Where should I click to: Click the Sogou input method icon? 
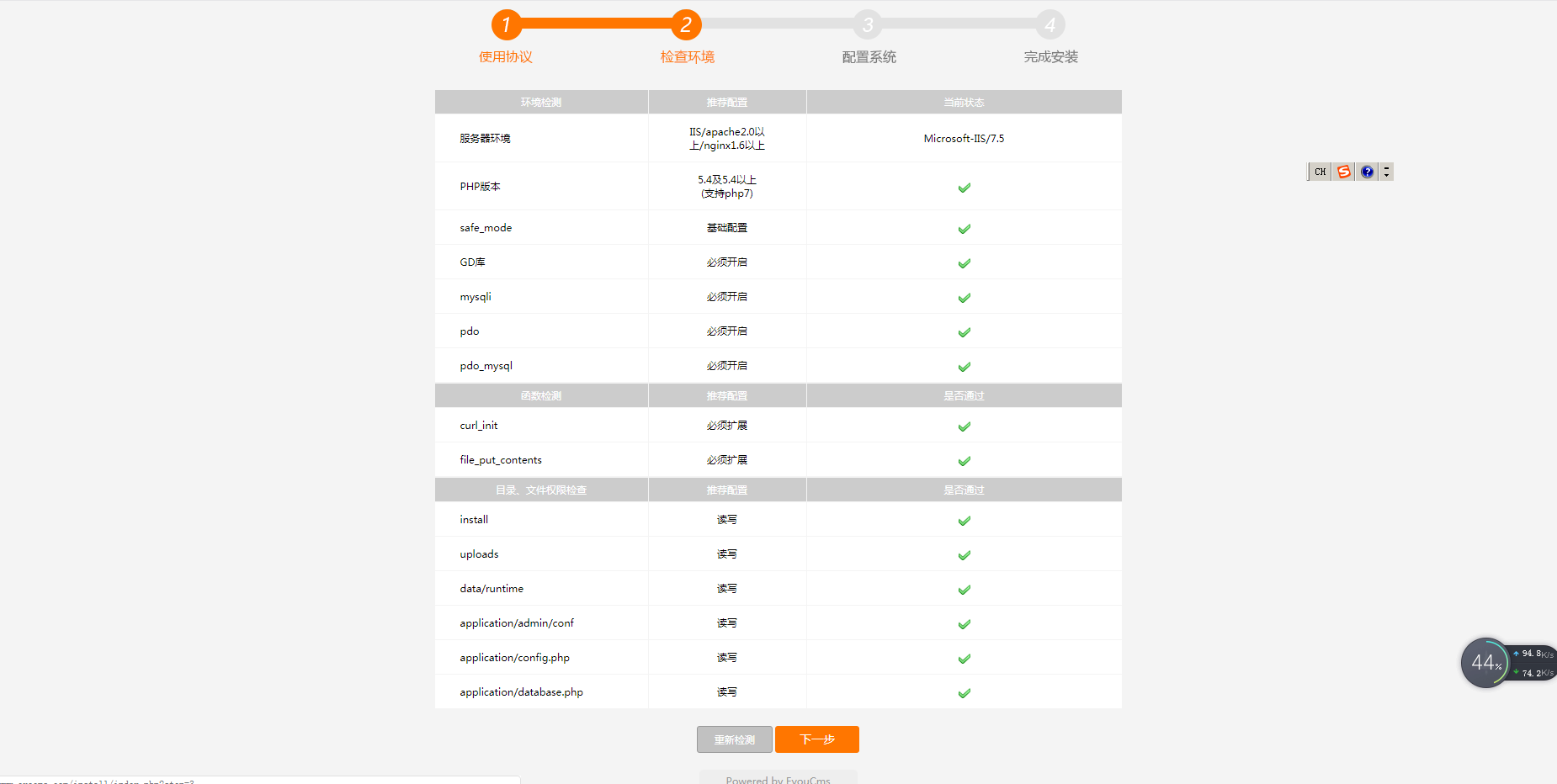click(1343, 172)
